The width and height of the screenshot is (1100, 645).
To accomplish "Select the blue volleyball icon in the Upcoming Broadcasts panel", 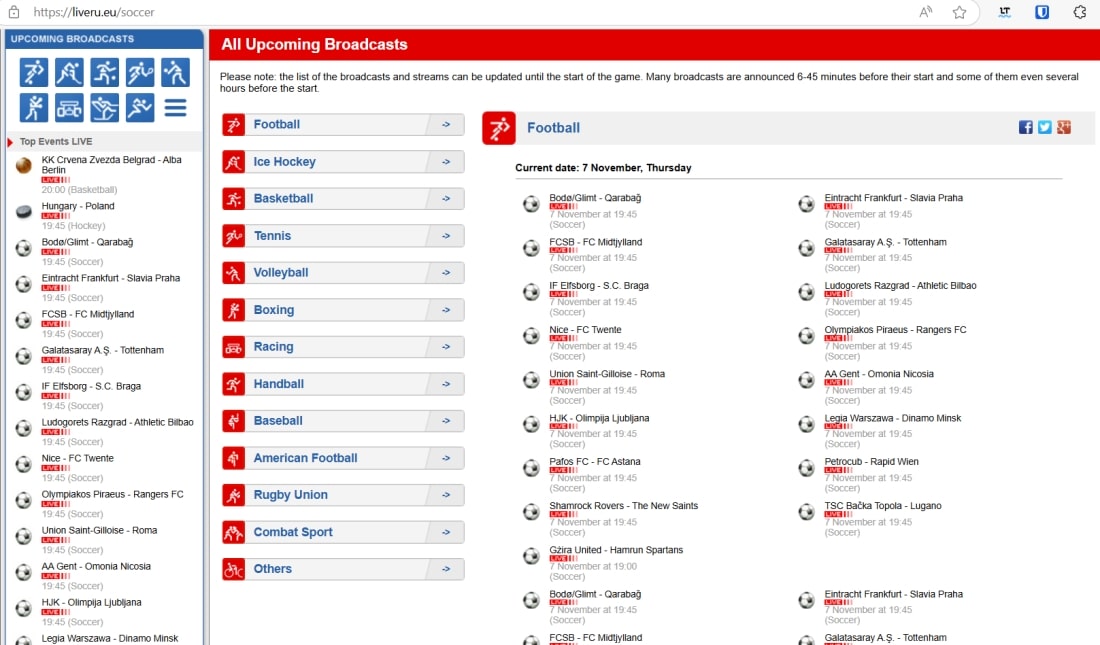I will tap(175, 72).
